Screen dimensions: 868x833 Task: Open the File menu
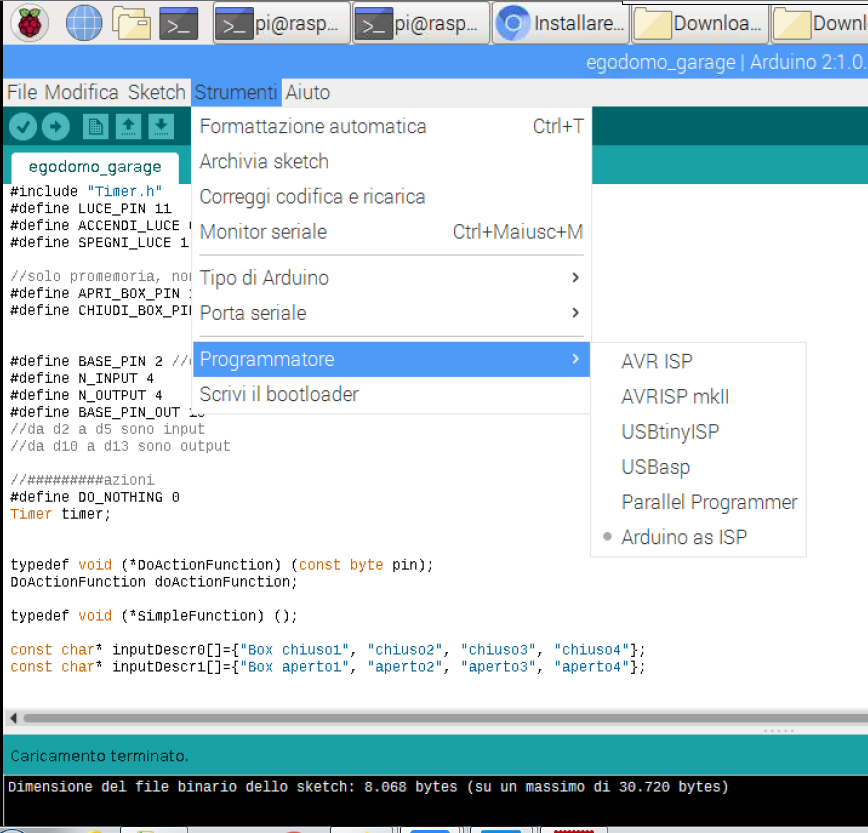coord(22,92)
